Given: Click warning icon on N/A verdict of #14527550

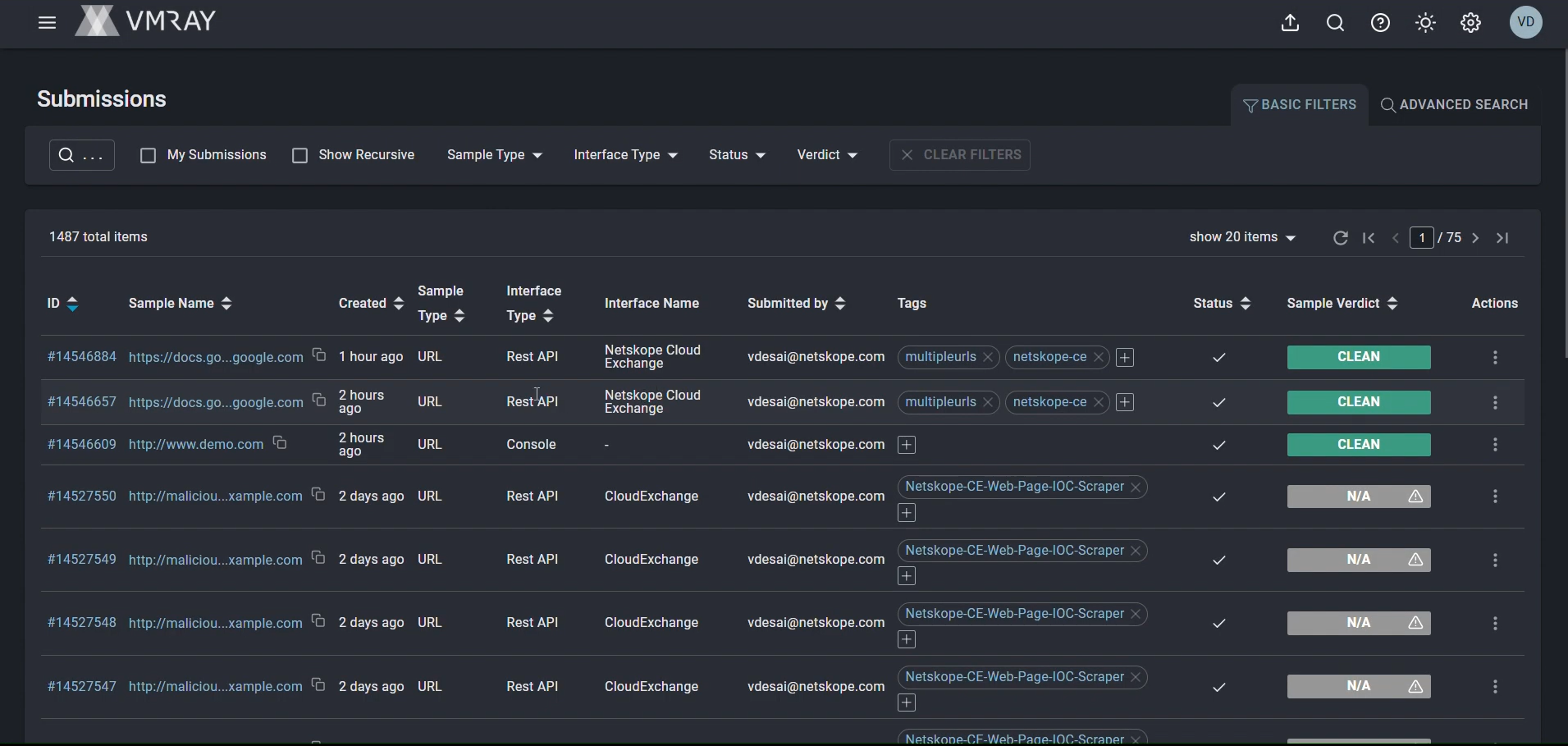Looking at the screenshot, I should click(1416, 497).
